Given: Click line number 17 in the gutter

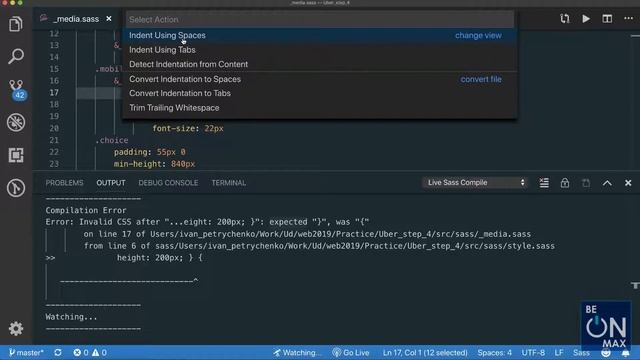Looking at the screenshot, I should (54, 93).
